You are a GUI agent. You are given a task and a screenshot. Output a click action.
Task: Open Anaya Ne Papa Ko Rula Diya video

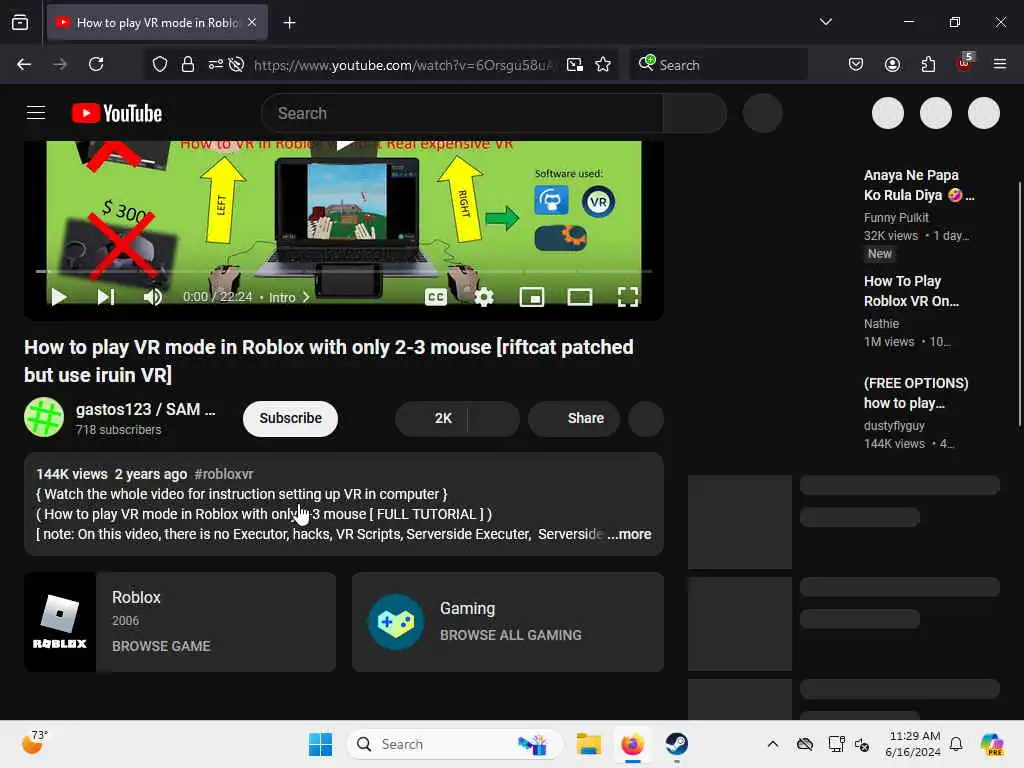point(919,185)
